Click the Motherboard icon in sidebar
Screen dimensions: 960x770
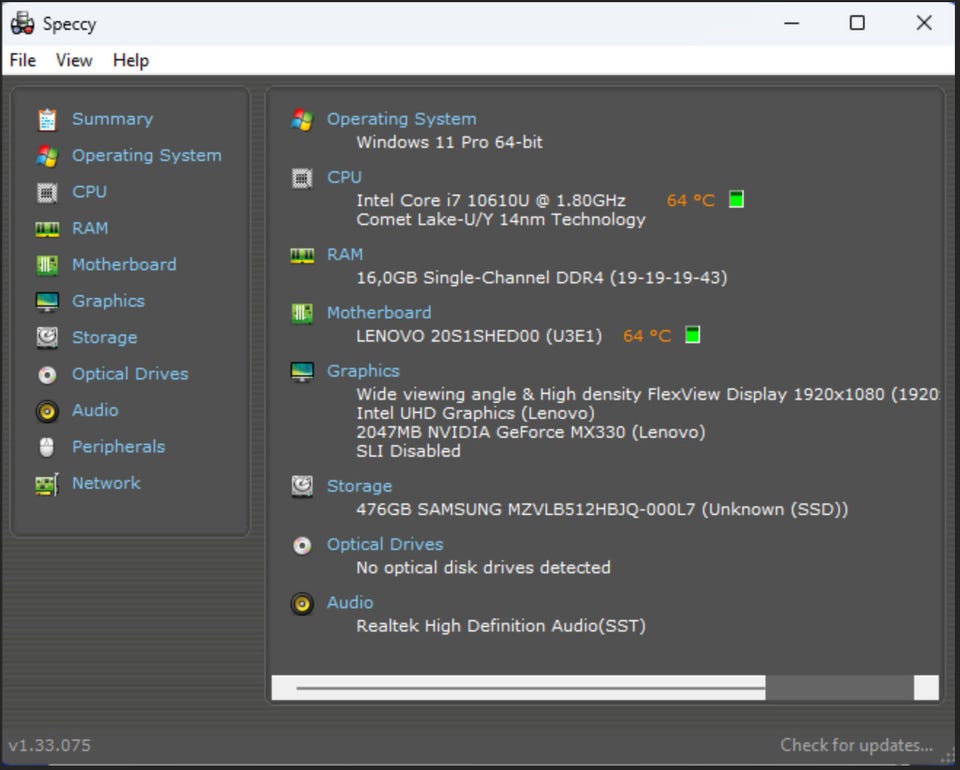tap(47, 265)
